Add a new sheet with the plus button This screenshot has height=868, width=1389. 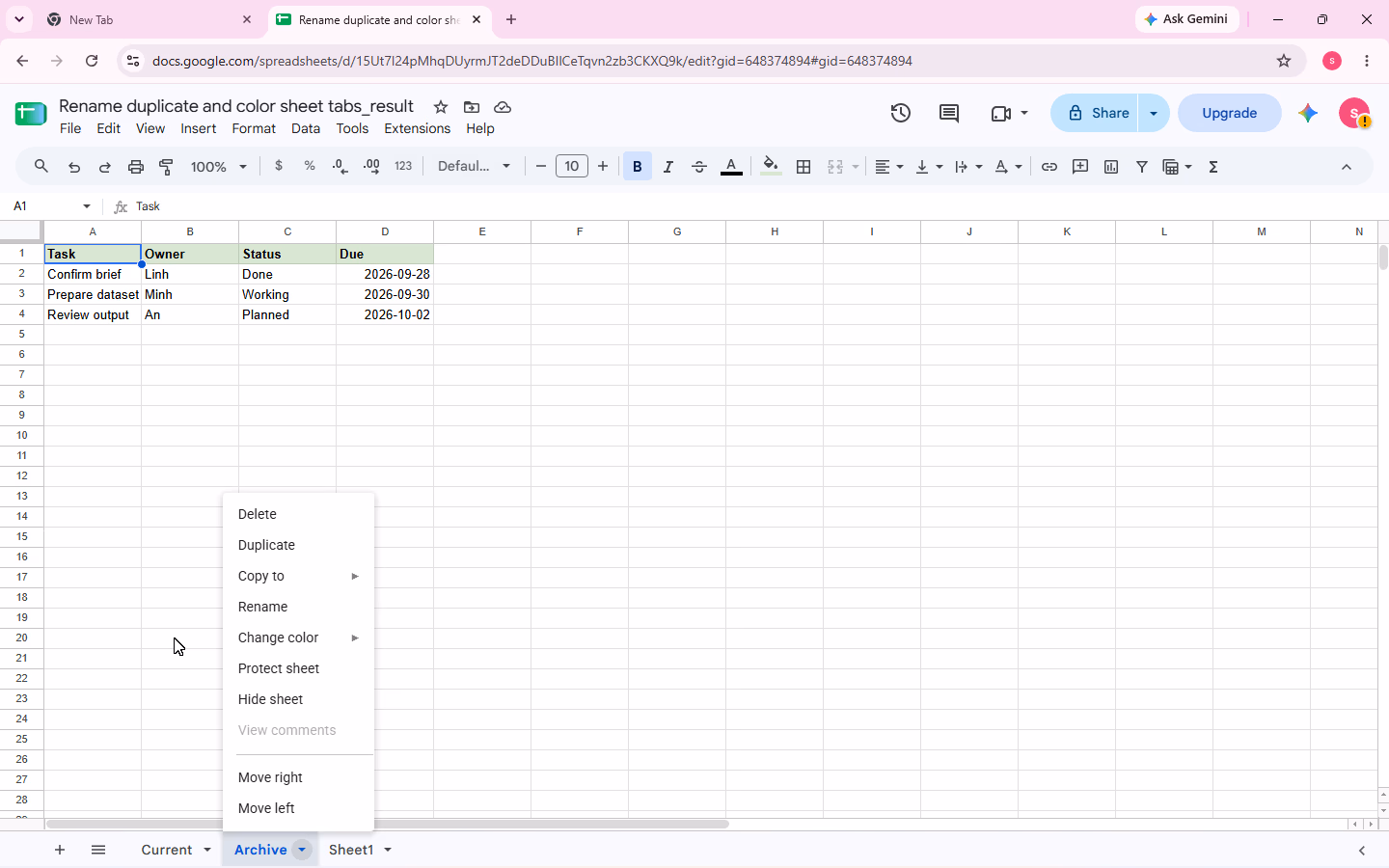[60, 850]
